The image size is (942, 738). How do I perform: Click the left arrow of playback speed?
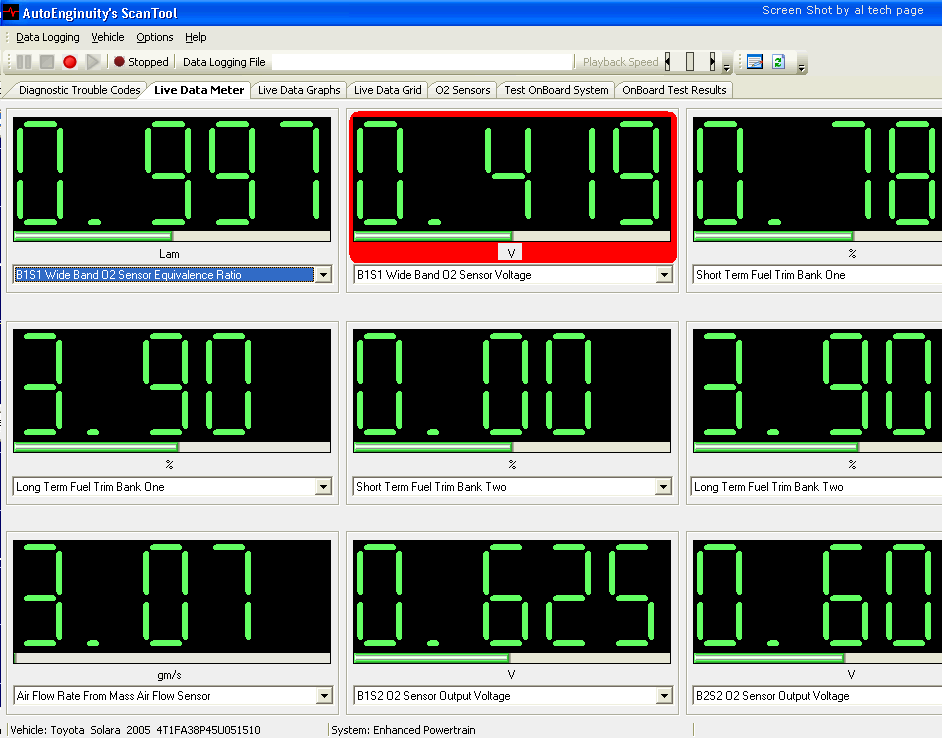(668, 62)
